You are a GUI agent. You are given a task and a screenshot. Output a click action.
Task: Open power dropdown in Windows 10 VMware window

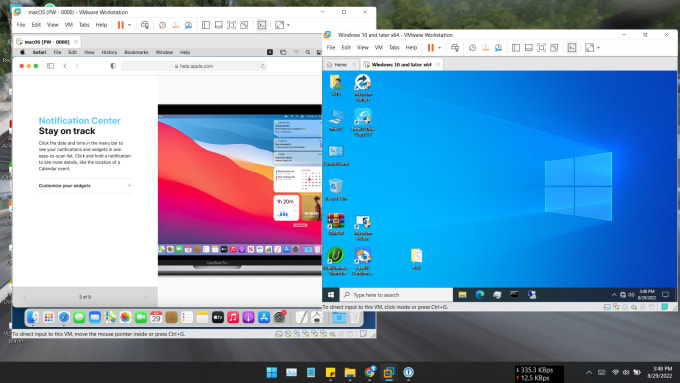pyautogui.click(x=439, y=48)
